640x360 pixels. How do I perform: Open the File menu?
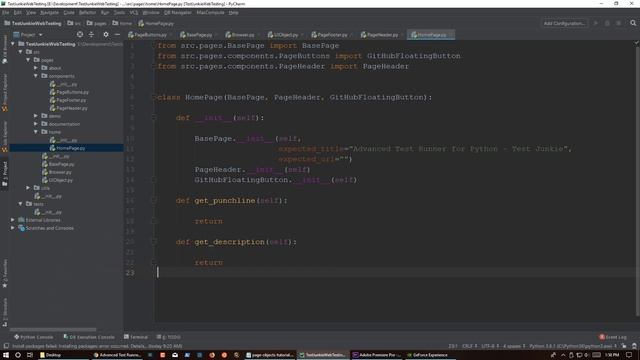tap(6, 13)
